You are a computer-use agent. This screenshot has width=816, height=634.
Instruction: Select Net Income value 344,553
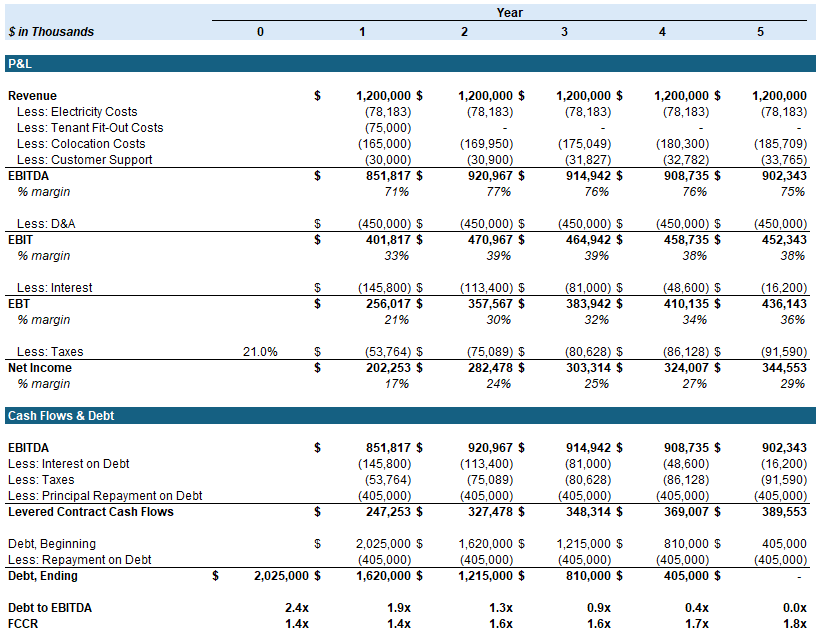click(x=784, y=368)
